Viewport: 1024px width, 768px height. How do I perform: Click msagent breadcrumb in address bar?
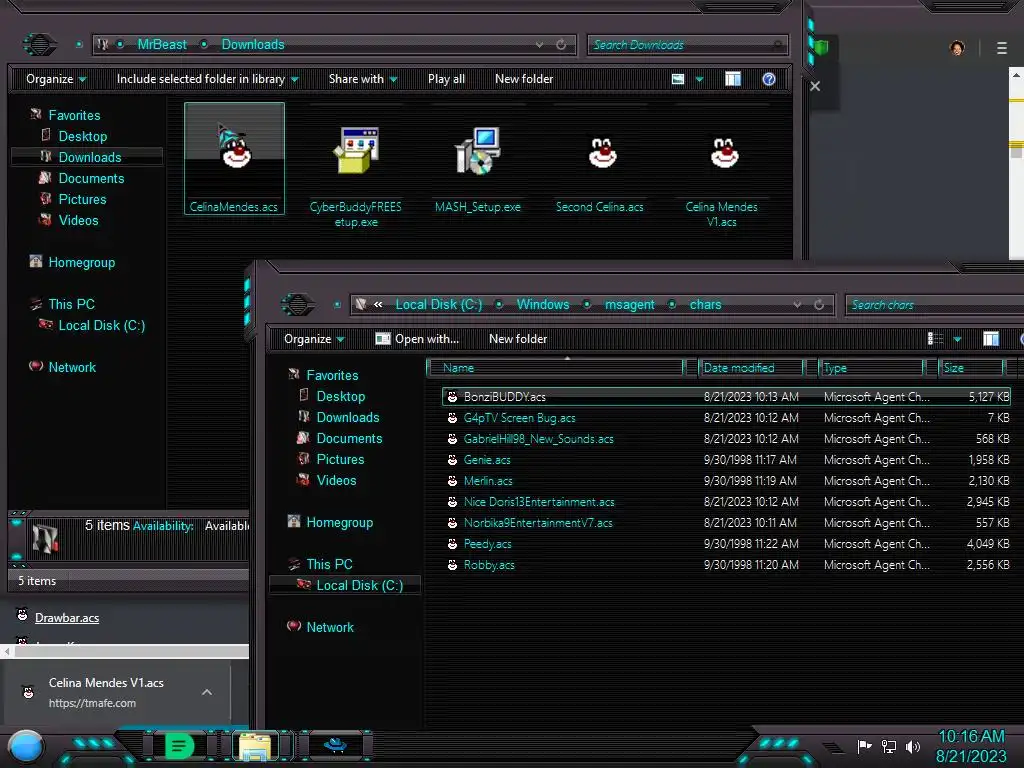[630, 304]
